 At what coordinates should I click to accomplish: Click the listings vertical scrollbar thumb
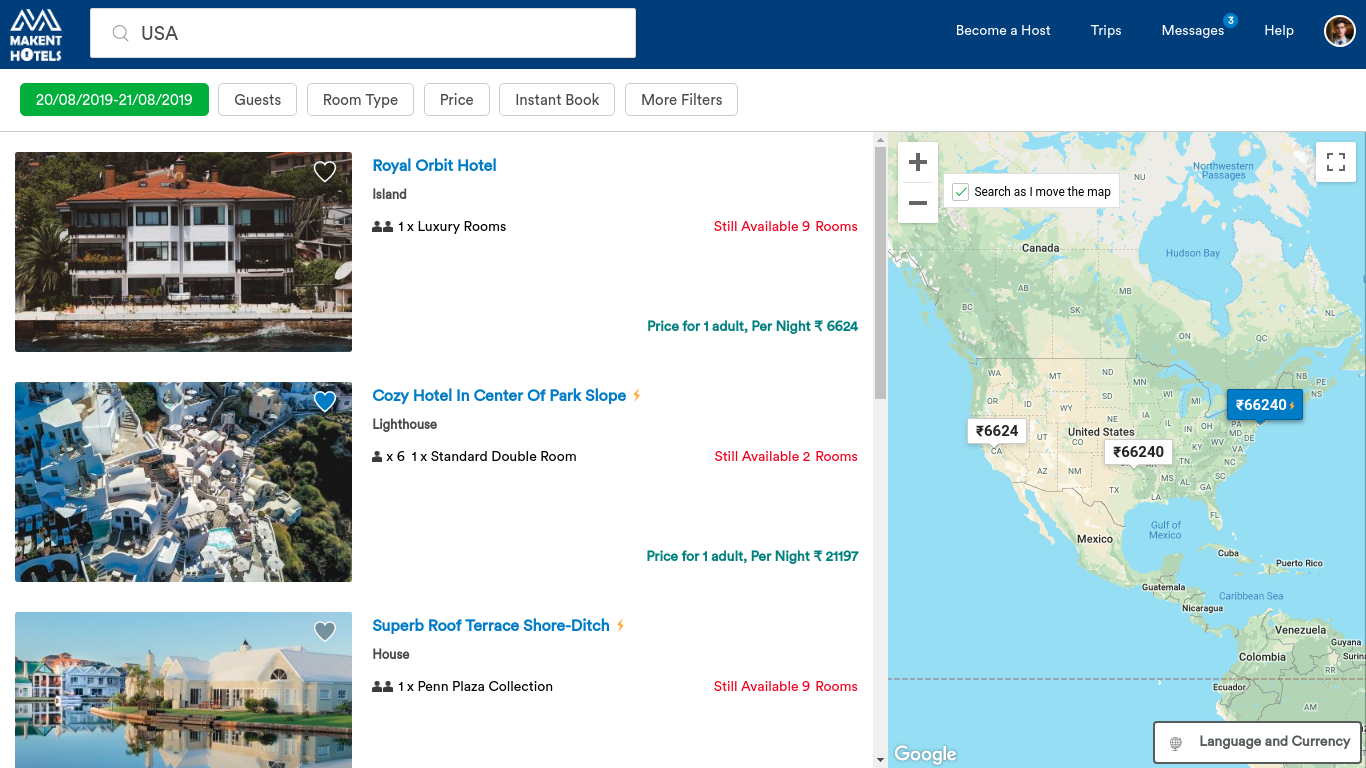pyautogui.click(x=881, y=272)
